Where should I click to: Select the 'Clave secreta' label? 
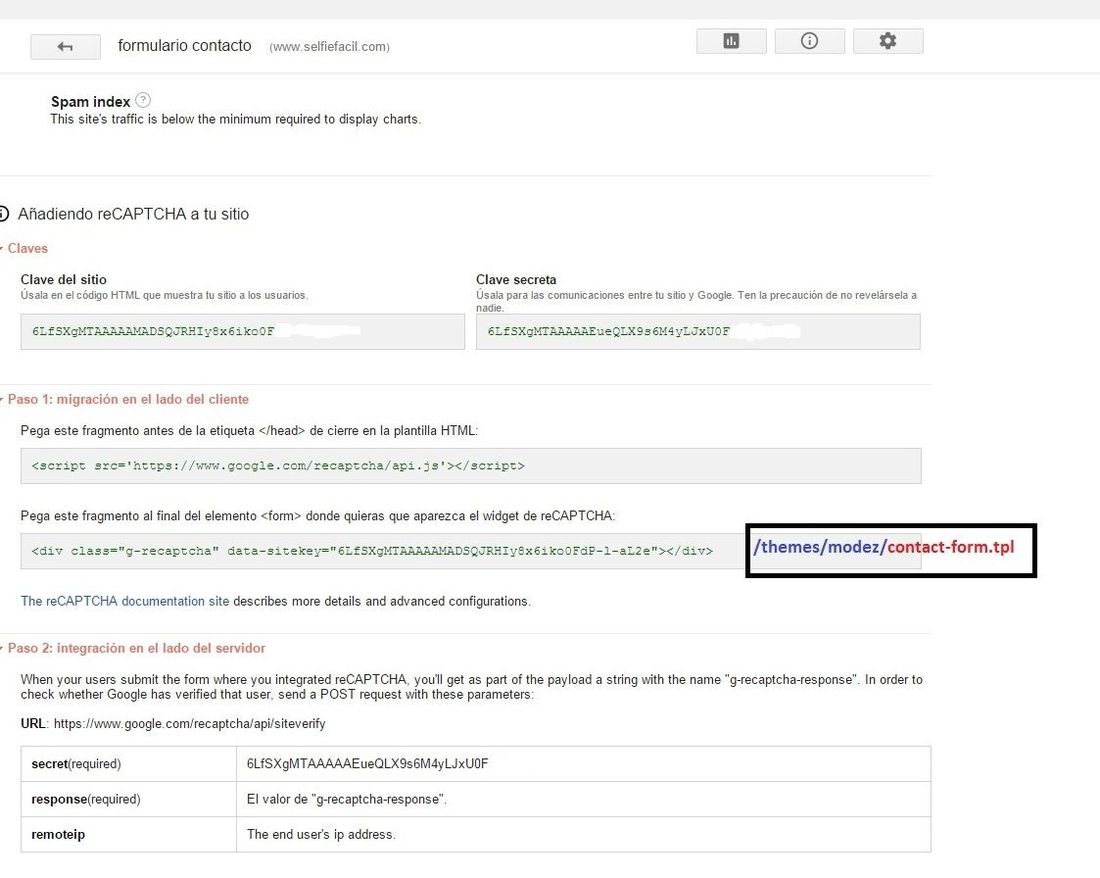[x=516, y=279]
